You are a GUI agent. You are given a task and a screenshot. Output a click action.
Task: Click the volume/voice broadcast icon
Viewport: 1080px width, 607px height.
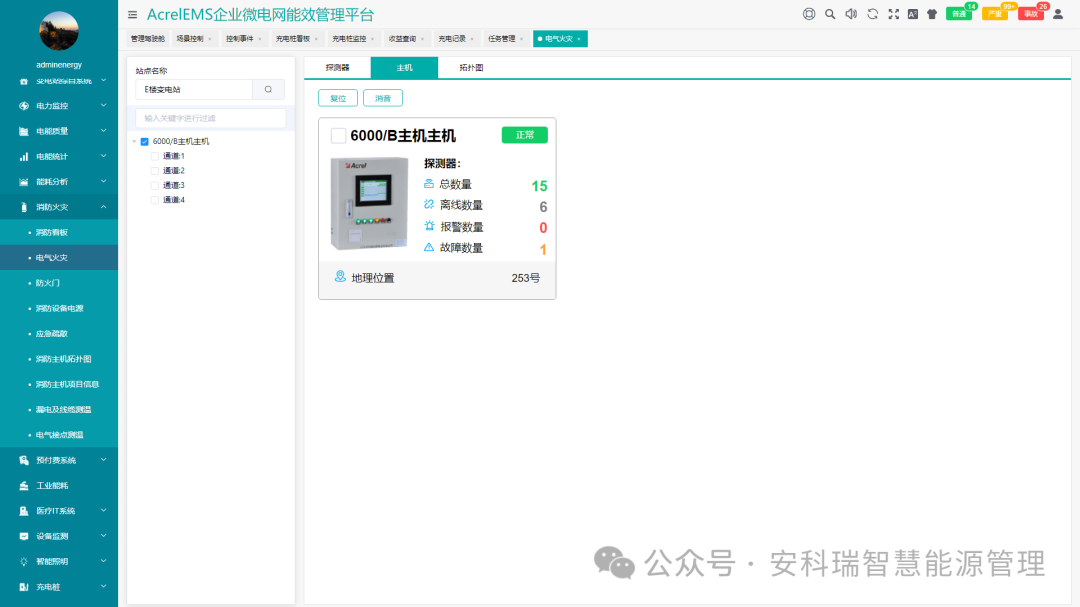coord(851,14)
